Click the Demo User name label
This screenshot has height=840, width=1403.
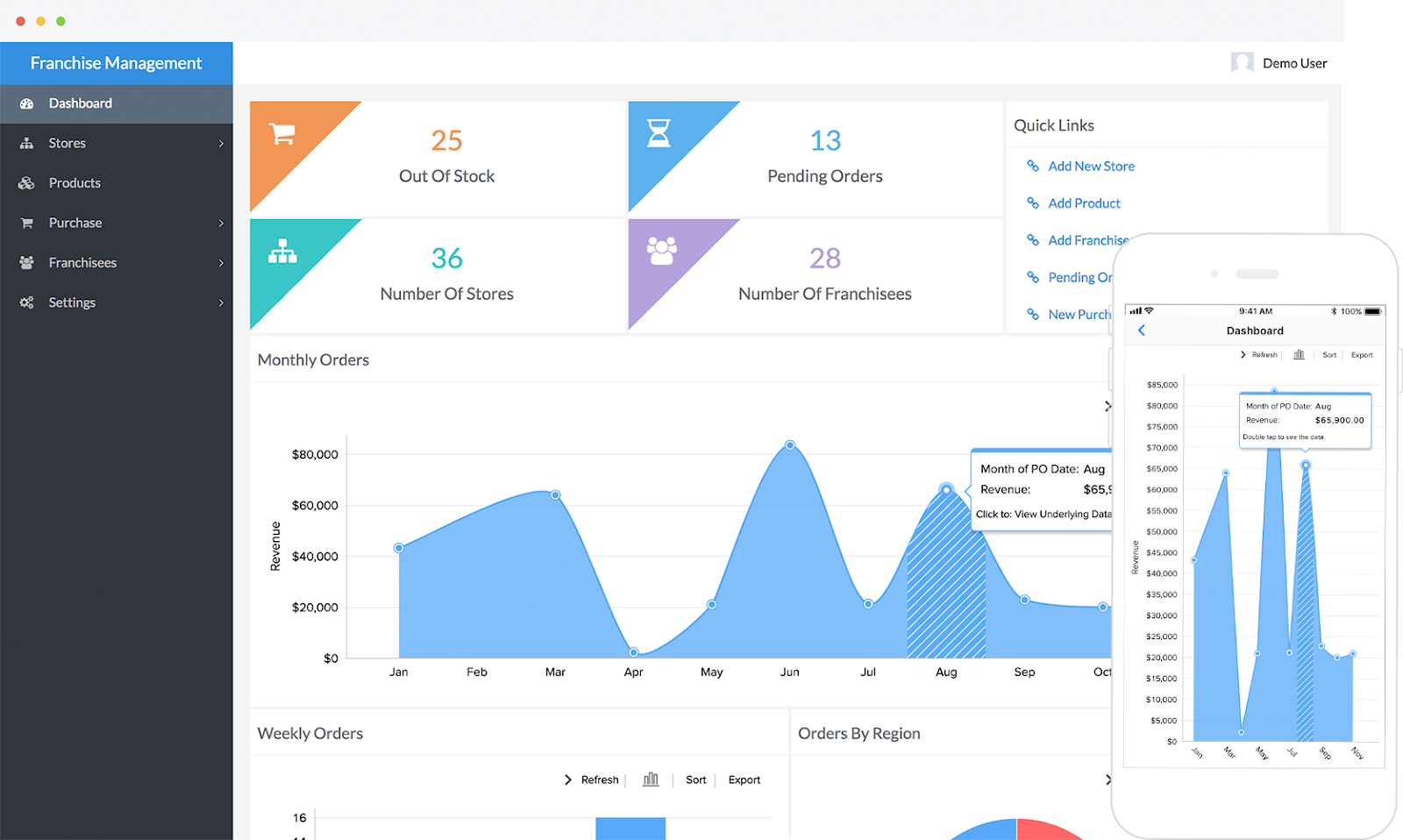pyautogui.click(x=1295, y=63)
